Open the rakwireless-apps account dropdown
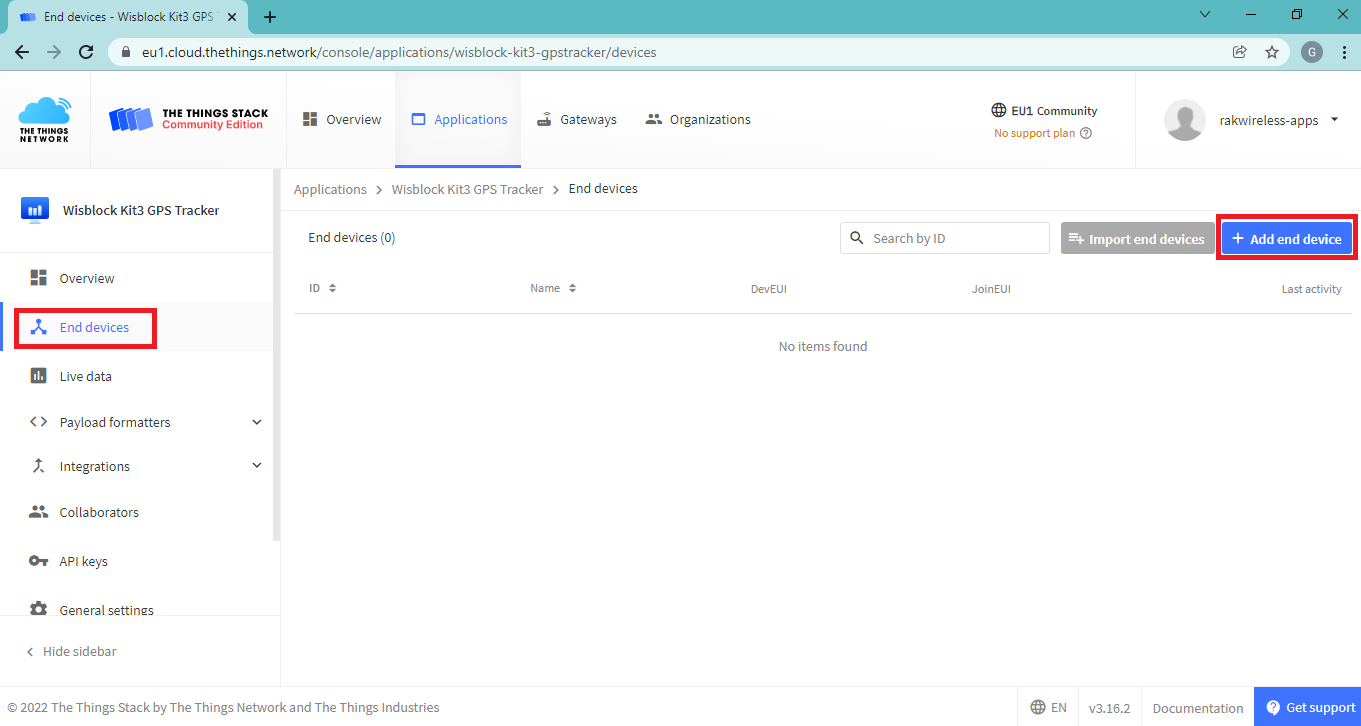The width and height of the screenshot is (1361, 726). tap(1334, 120)
